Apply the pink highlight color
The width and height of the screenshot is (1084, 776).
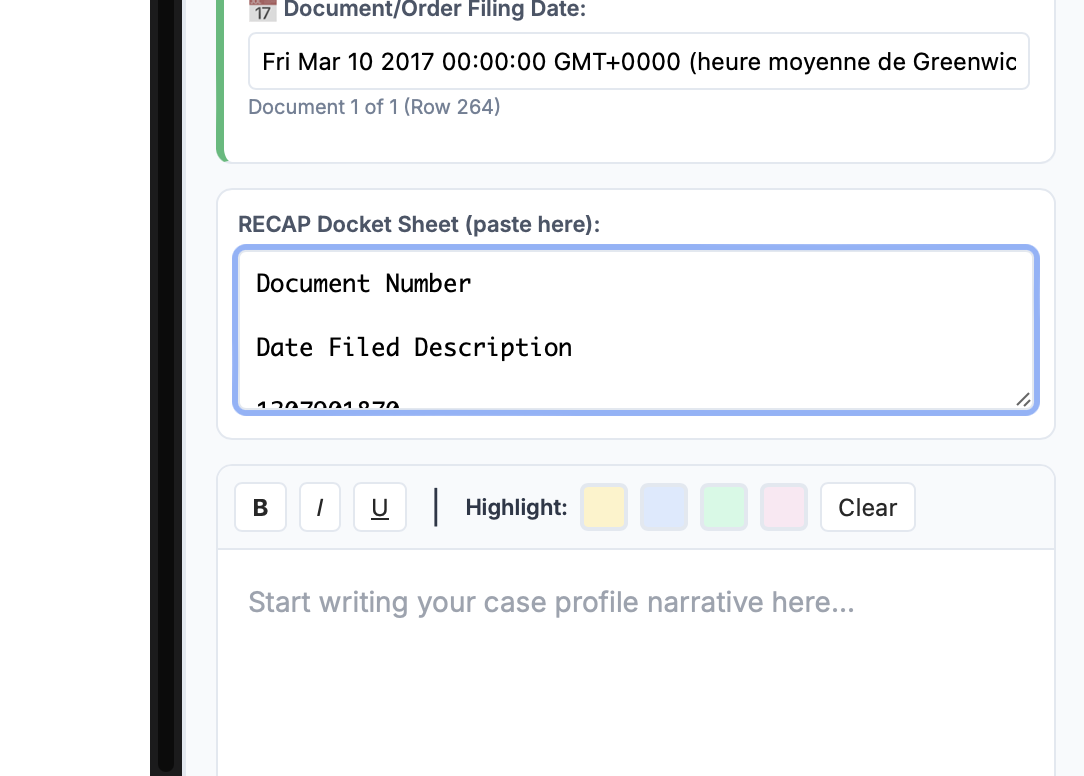[x=784, y=507]
